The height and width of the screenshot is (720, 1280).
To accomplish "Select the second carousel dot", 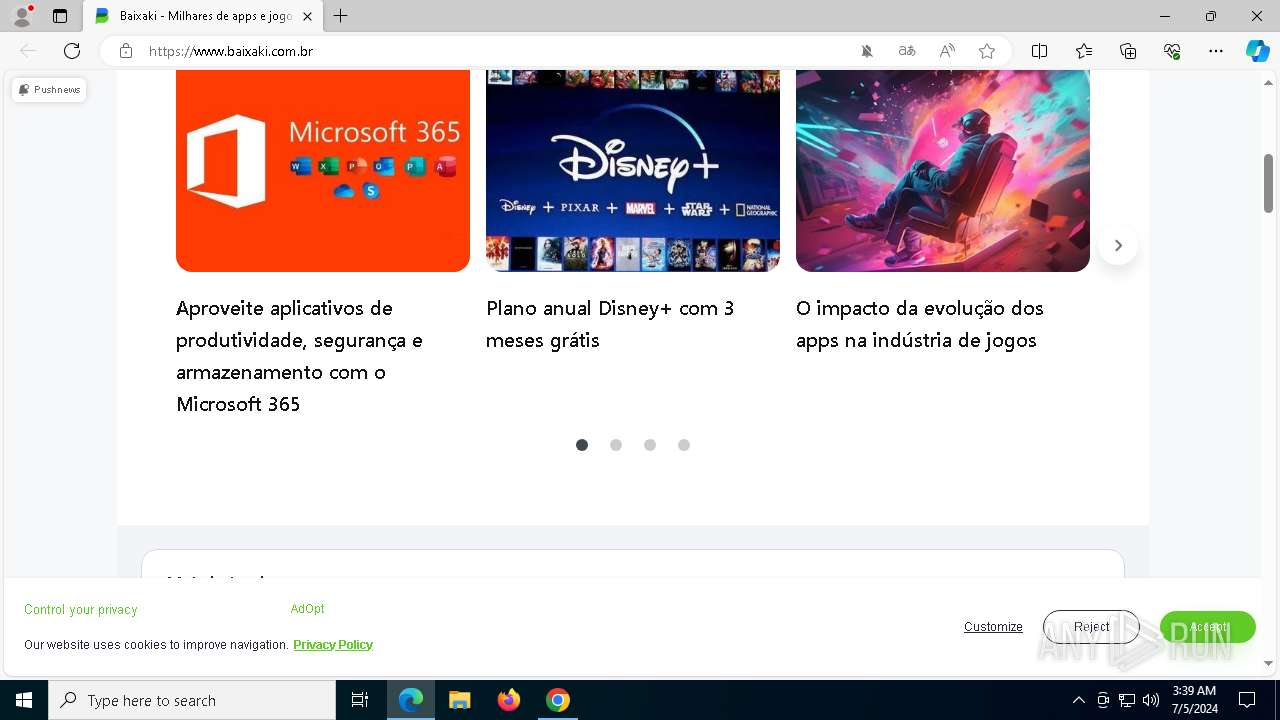I will coord(616,445).
